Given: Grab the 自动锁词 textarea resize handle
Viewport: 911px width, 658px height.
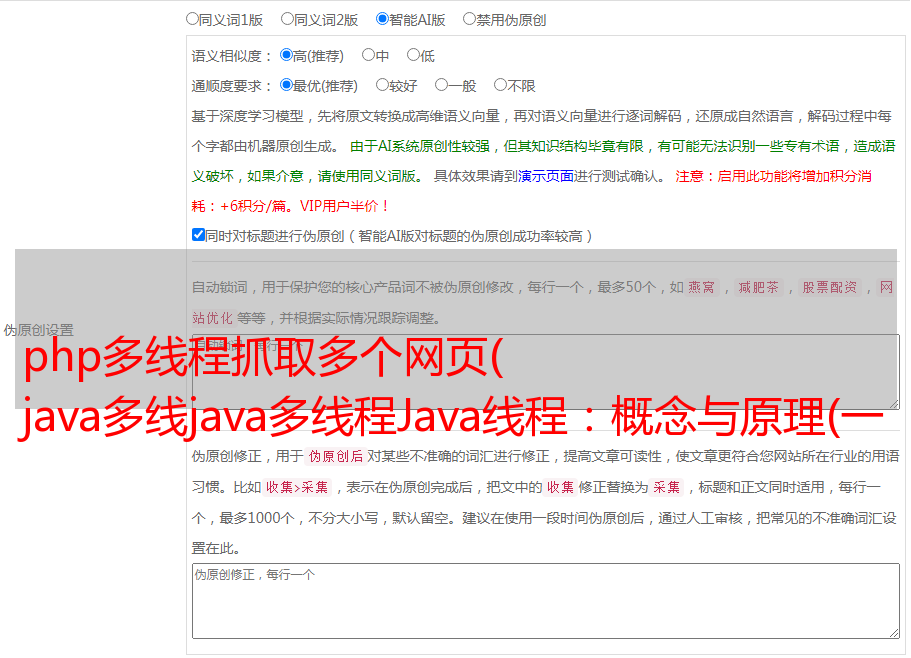Looking at the screenshot, I should [x=893, y=403].
